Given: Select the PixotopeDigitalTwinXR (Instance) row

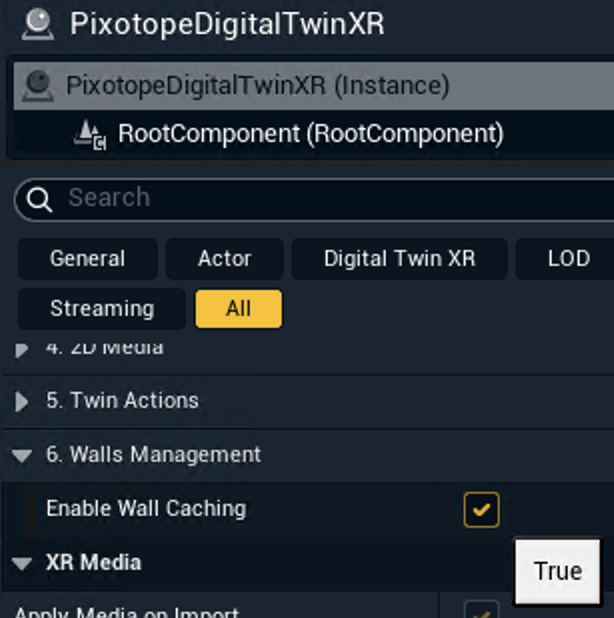Looking at the screenshot, I should [314, 86].
